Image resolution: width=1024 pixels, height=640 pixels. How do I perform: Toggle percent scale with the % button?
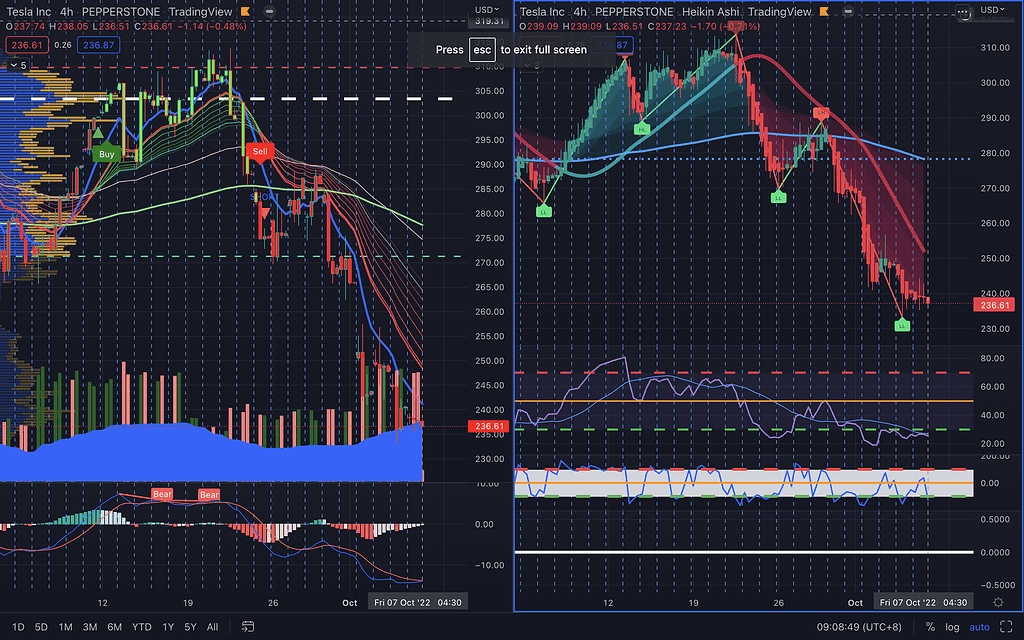930,626
